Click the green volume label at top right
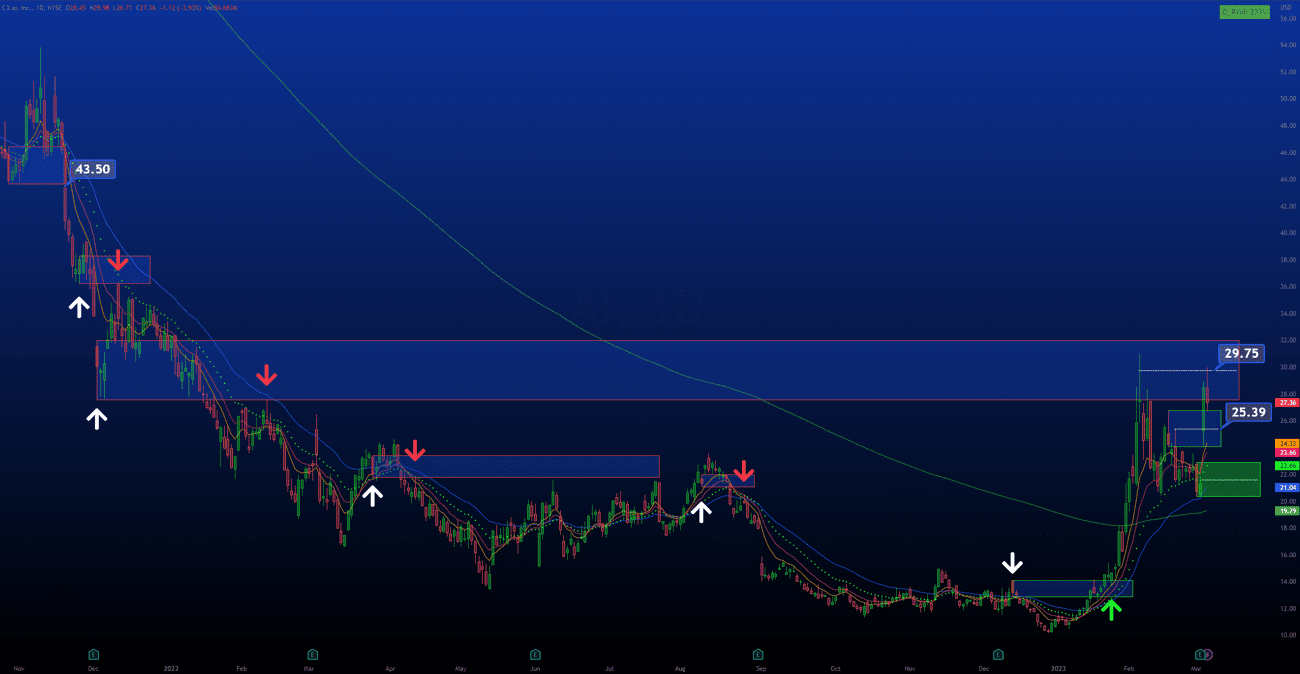The image size is (1300, 674). pyautogui.click(x=1244, y=12)
